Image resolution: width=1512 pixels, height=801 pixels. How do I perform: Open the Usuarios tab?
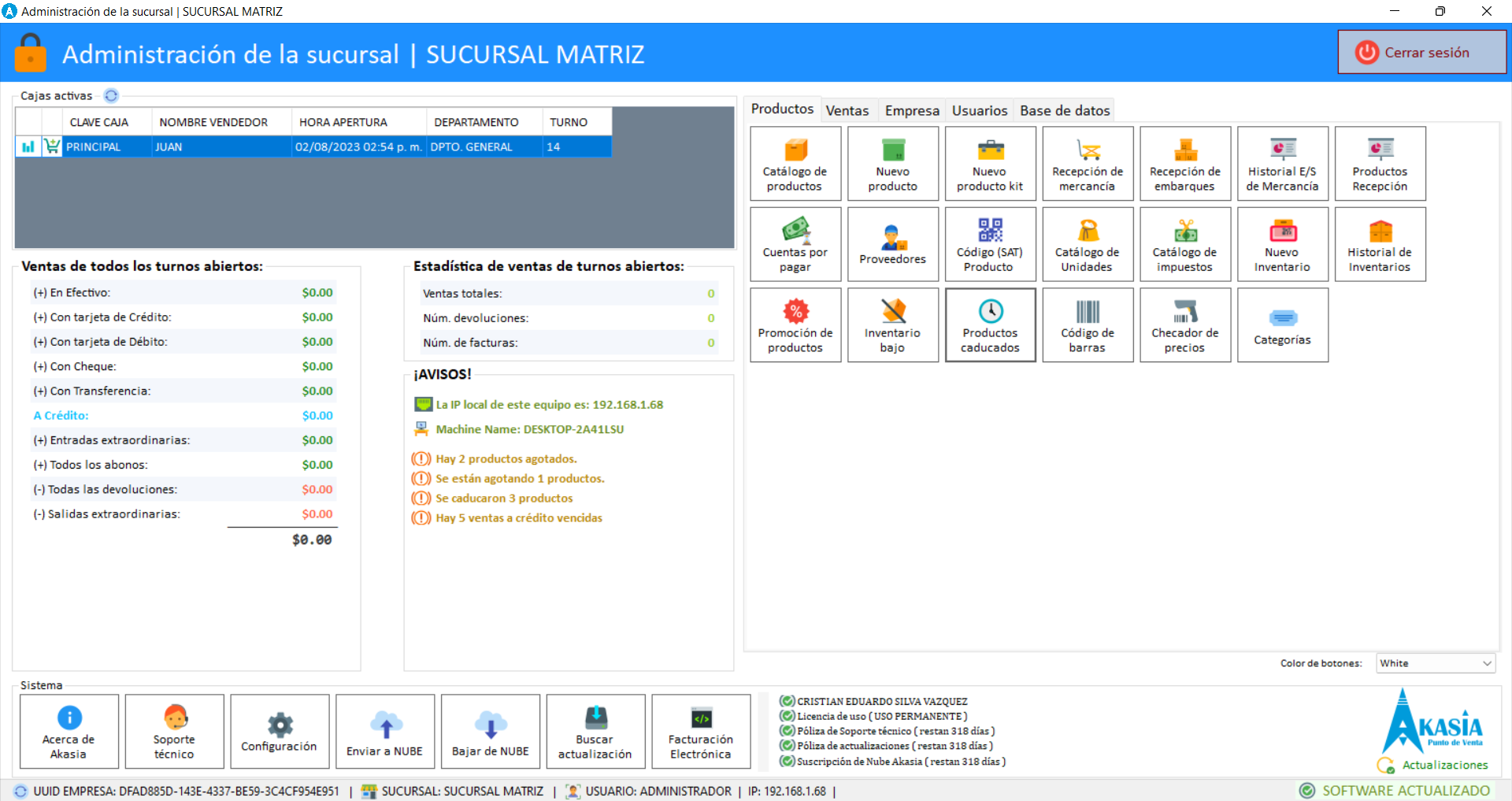click(x=979, y=110)
